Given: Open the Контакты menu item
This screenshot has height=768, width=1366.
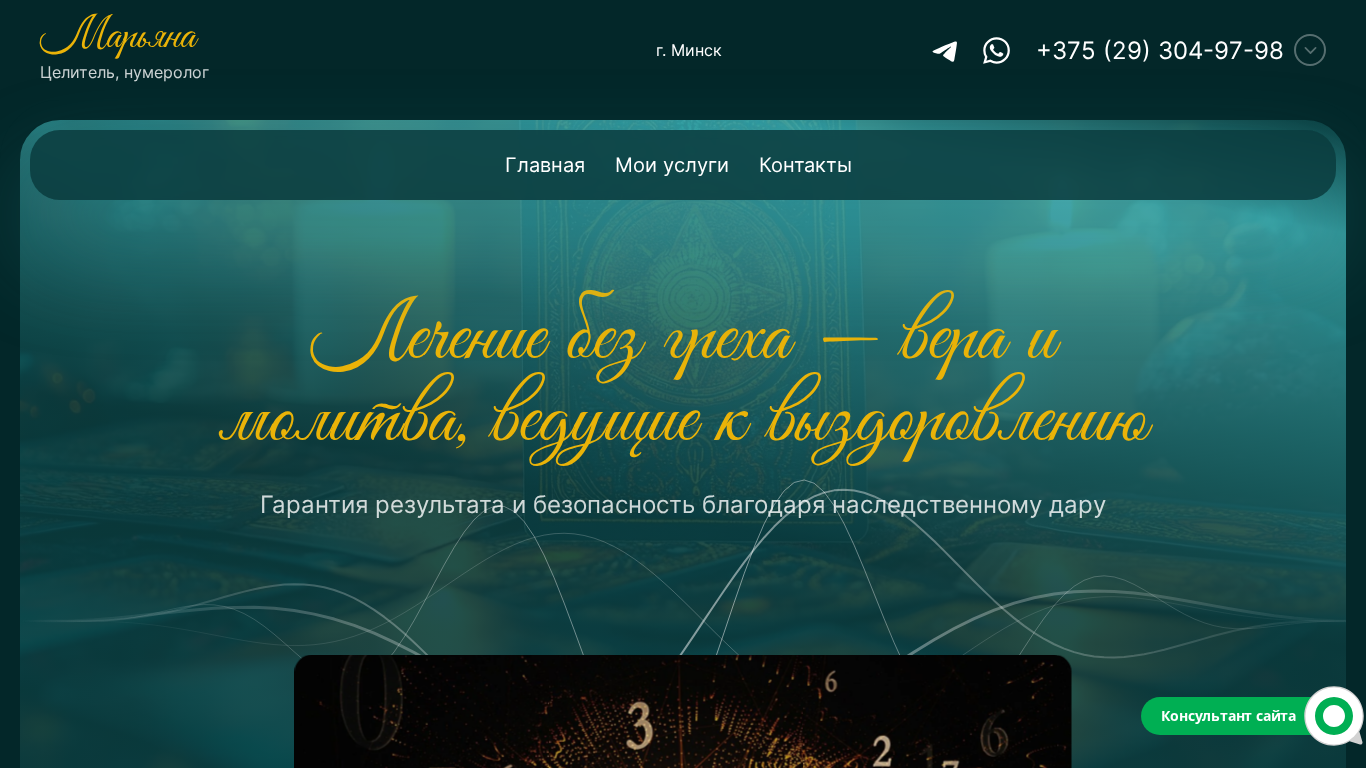Looking at the screenshot, I should 805,165.
